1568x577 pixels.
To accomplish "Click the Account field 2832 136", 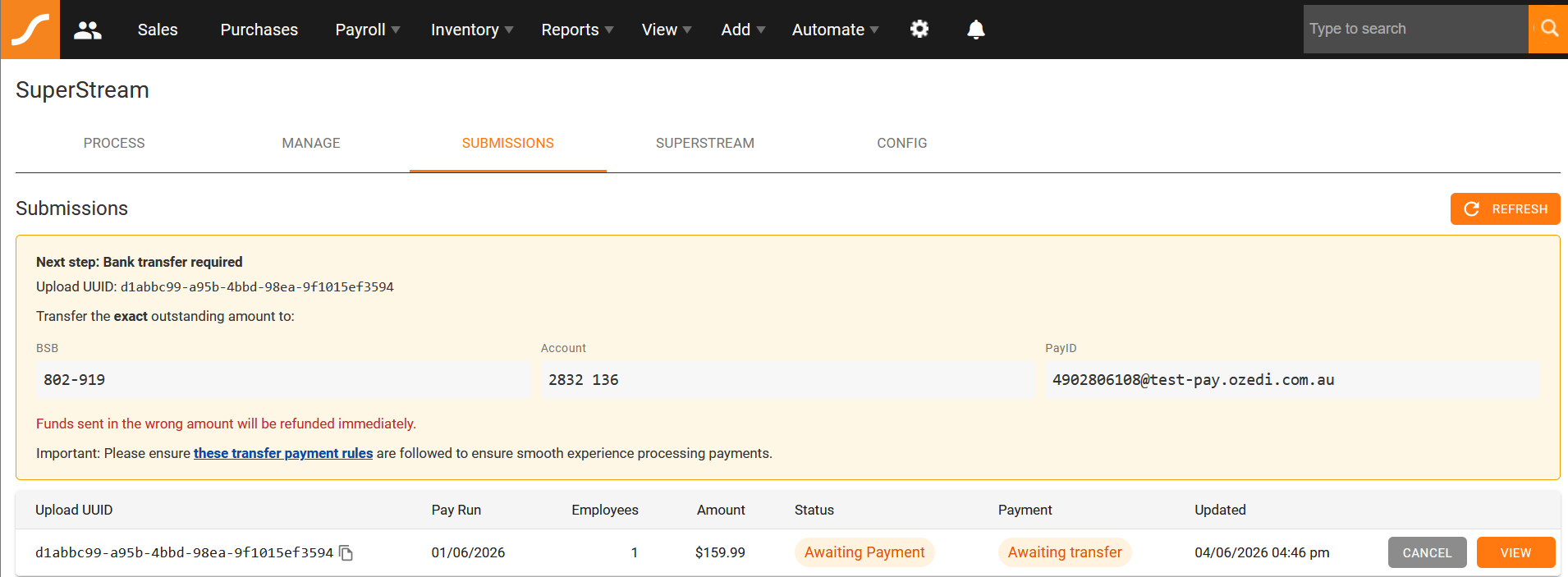I will pyautogui.click(x=787, y=380).
